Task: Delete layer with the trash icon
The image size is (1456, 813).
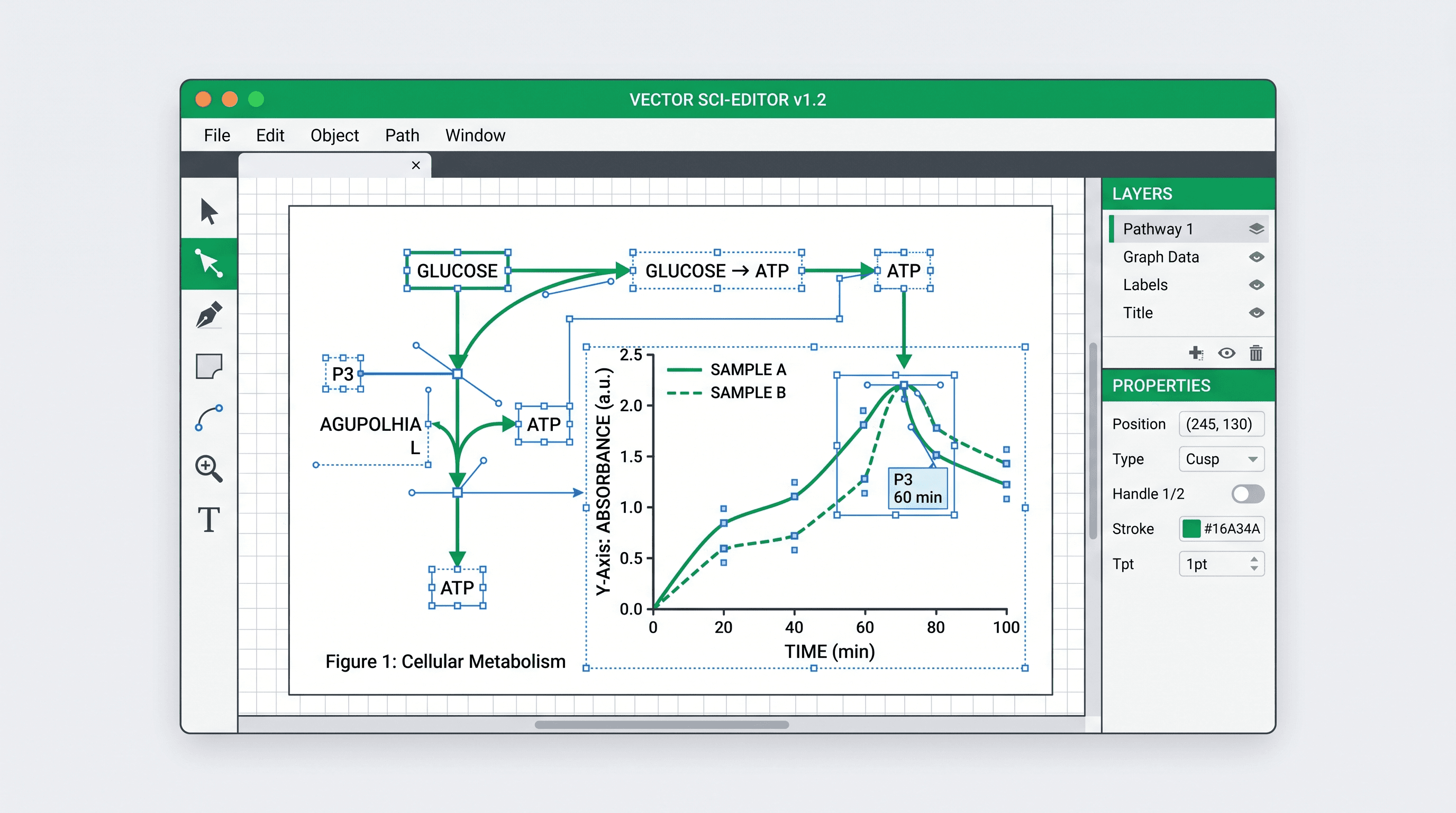Action: pos(1256,354)
